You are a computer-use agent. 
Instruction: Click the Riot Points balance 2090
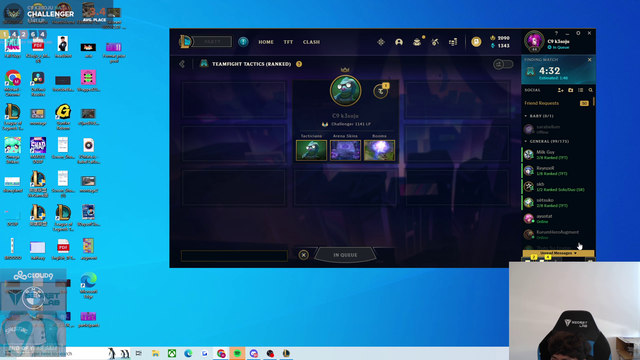point(500,38)
